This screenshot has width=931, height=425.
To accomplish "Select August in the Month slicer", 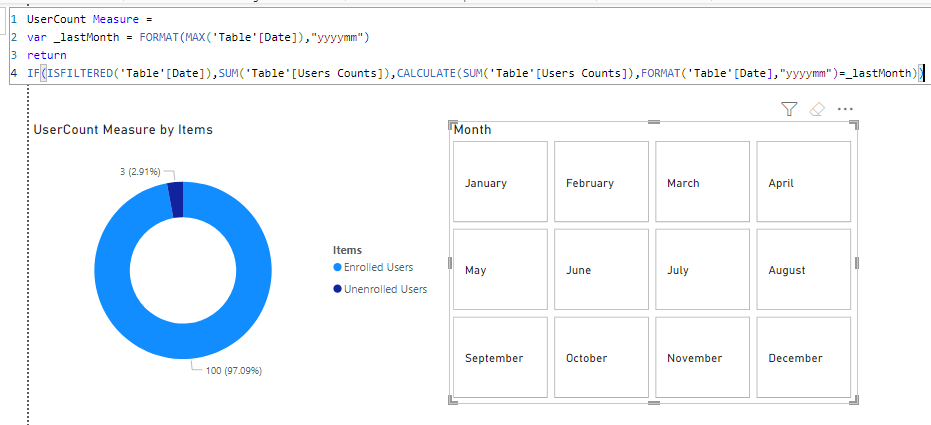I will (x=803, y=269).
